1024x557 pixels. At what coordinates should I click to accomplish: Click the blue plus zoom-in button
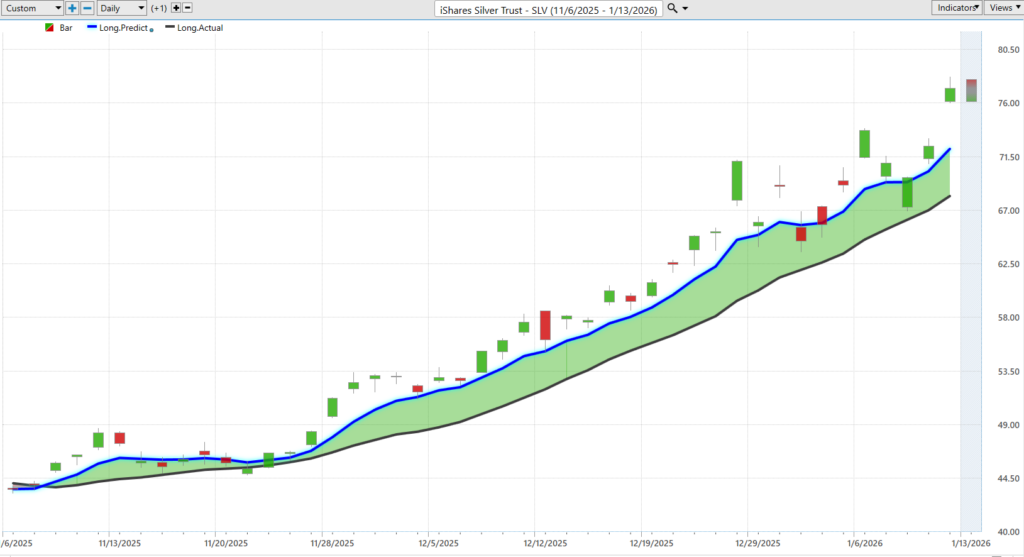point(72,8)
